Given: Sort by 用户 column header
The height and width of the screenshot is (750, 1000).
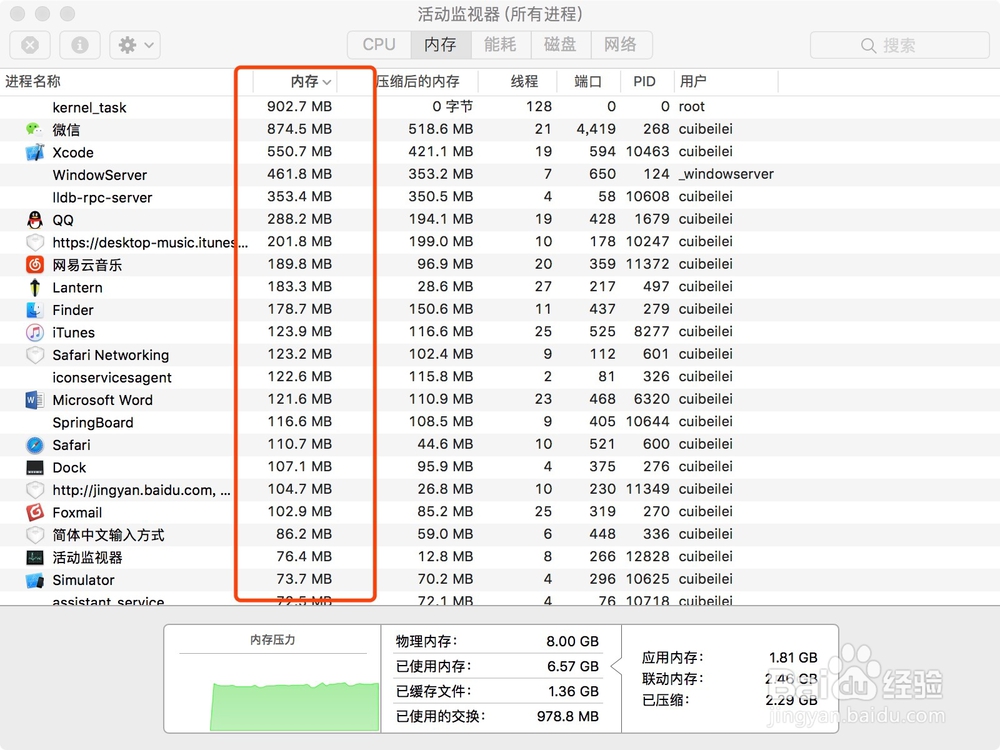Looking at the screenshot, I should tap(693, 82).
